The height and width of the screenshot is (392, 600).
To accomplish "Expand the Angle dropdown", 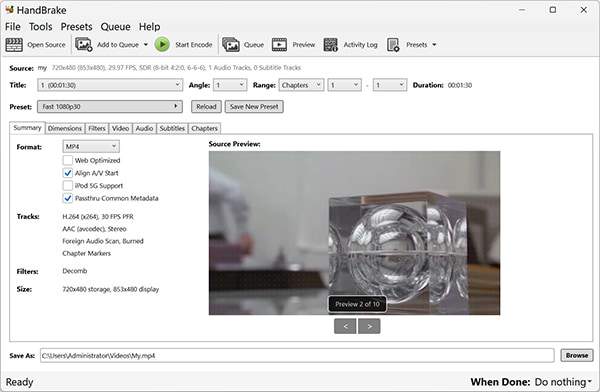I will point(230,85).
